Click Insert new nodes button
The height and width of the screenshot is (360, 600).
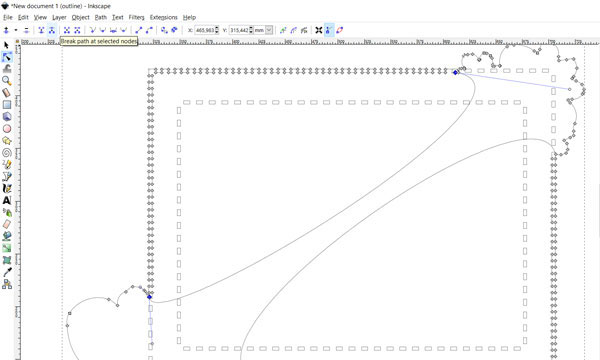[x=6, y=30]
